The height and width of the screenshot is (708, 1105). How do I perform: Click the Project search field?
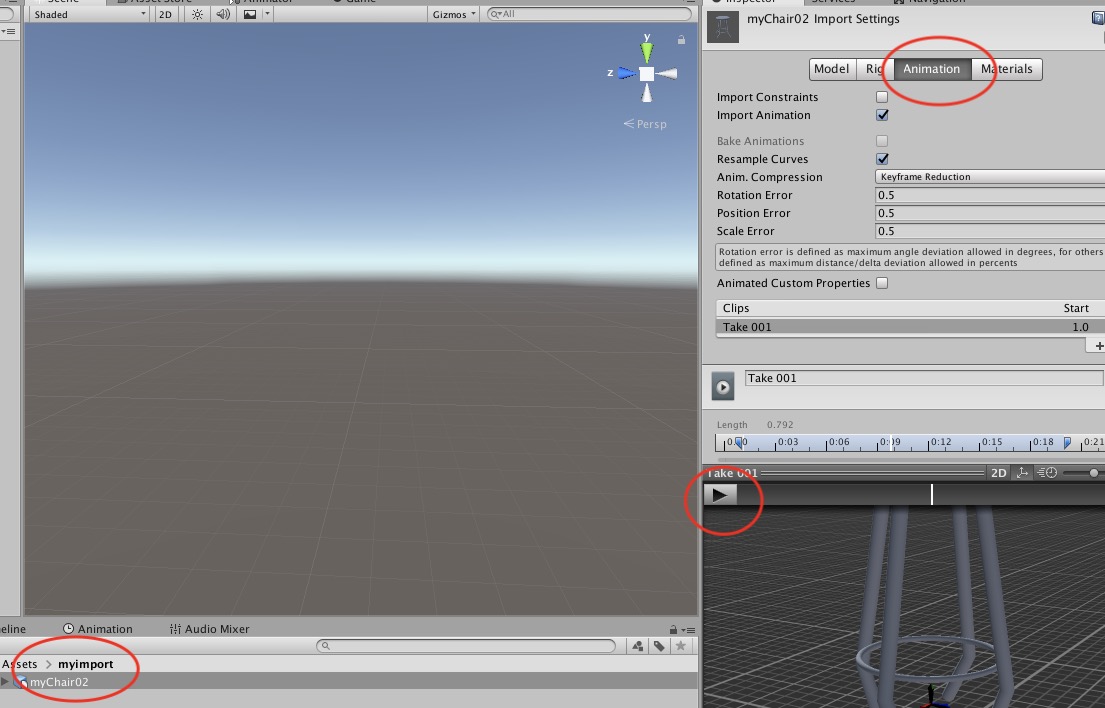point(466,646)
